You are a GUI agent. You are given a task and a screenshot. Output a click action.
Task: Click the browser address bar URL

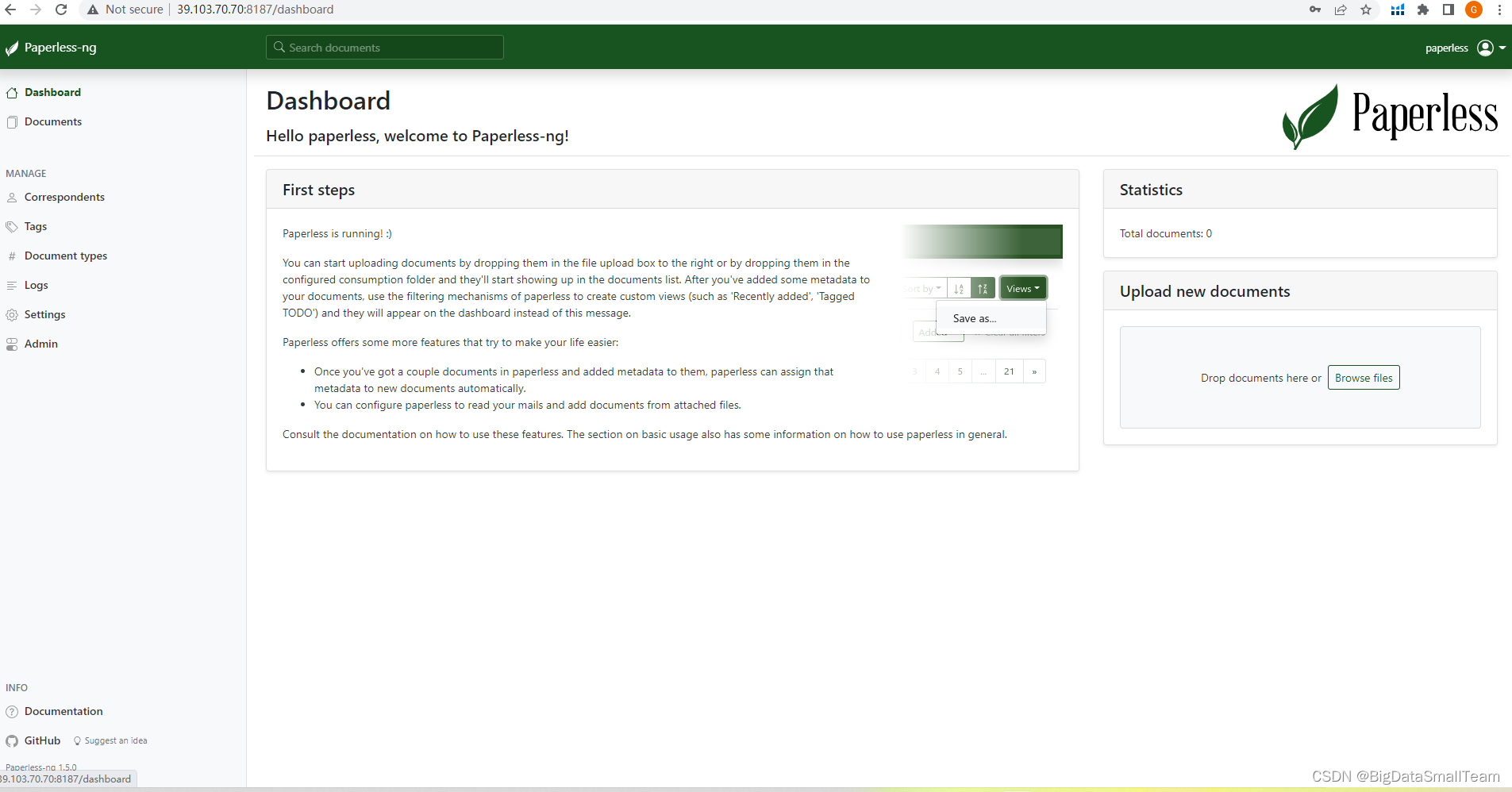pyautogui.click(x=255, y=10)
